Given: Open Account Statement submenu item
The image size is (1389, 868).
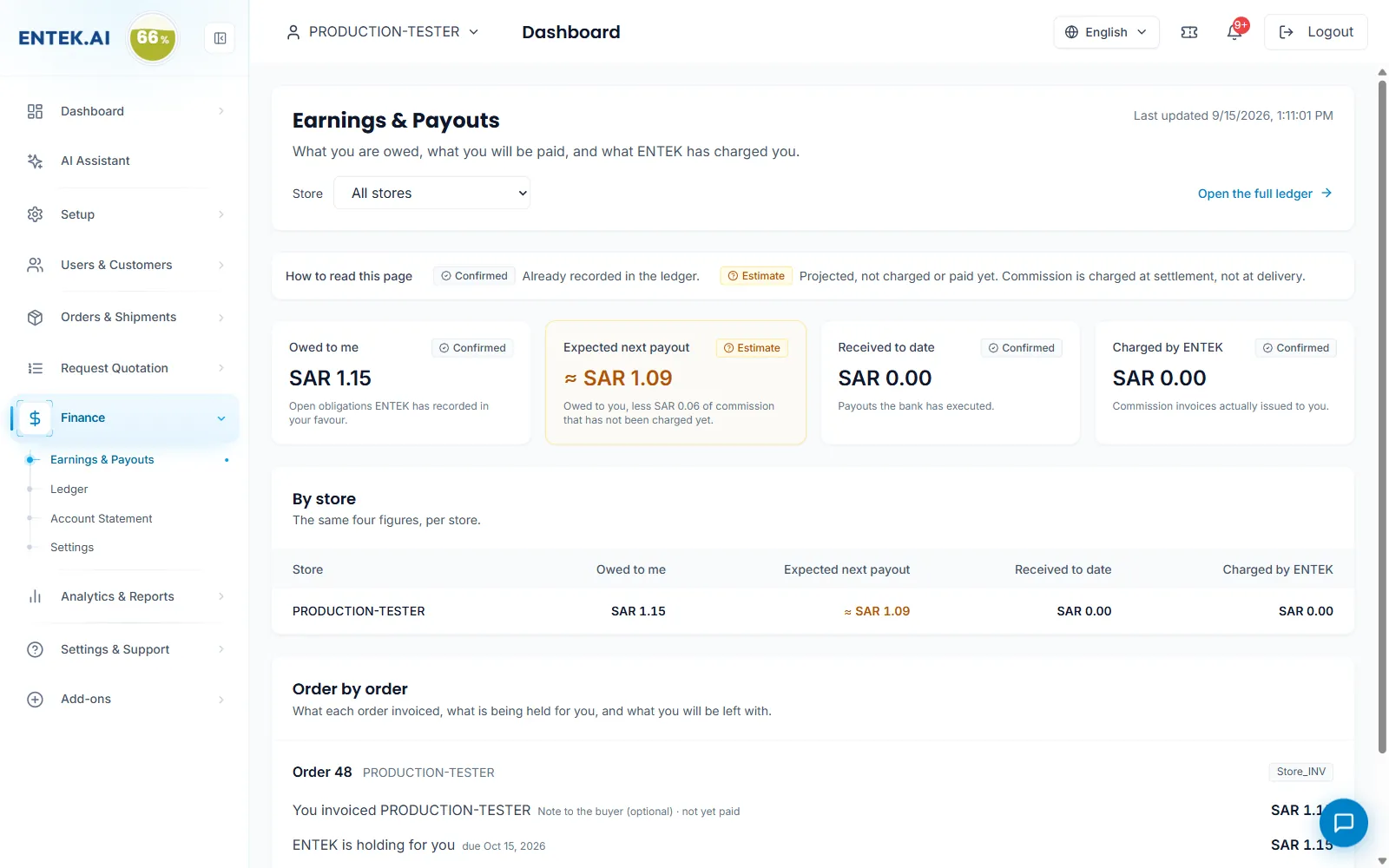Looking at the screenshot, I should [102, 519].
